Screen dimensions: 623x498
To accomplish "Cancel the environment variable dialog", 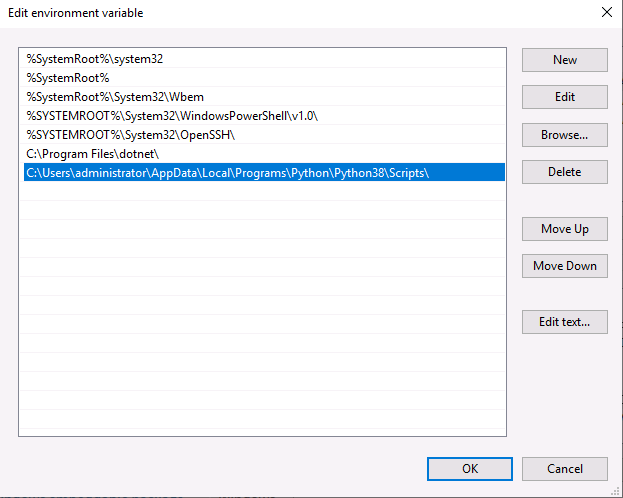I will [565, 469].
